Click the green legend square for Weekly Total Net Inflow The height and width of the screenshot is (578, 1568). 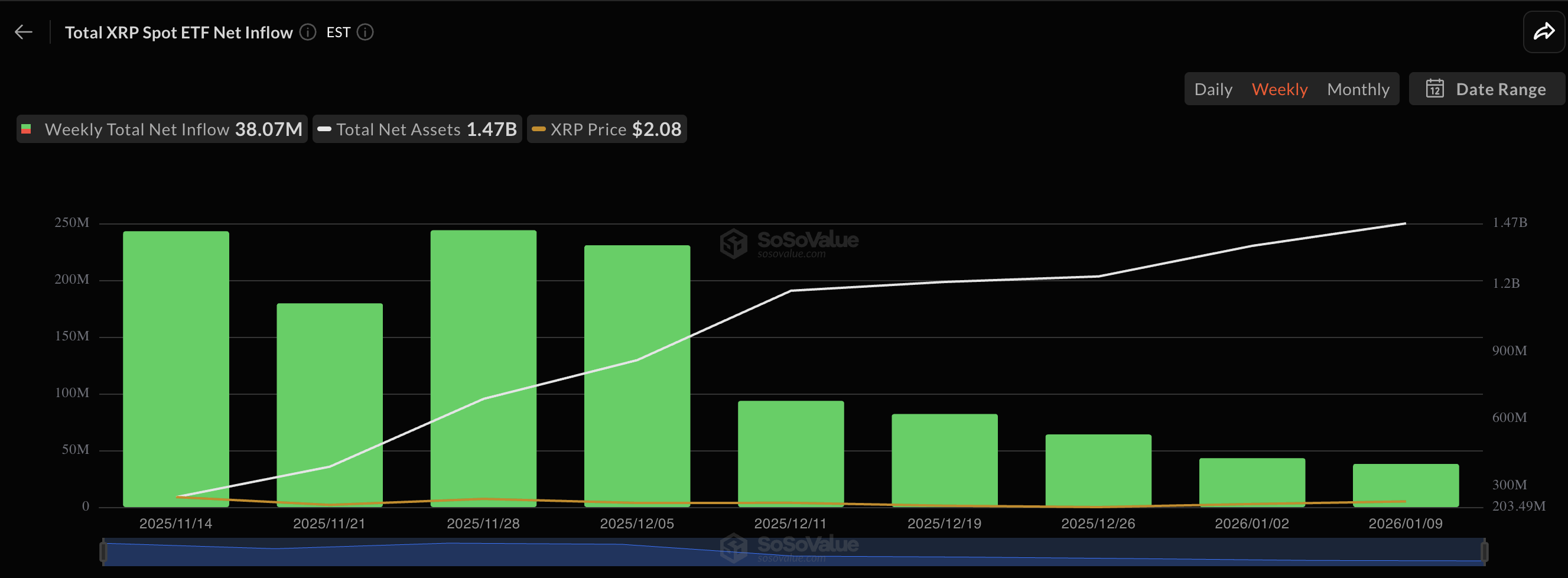[x=27, y=128]
